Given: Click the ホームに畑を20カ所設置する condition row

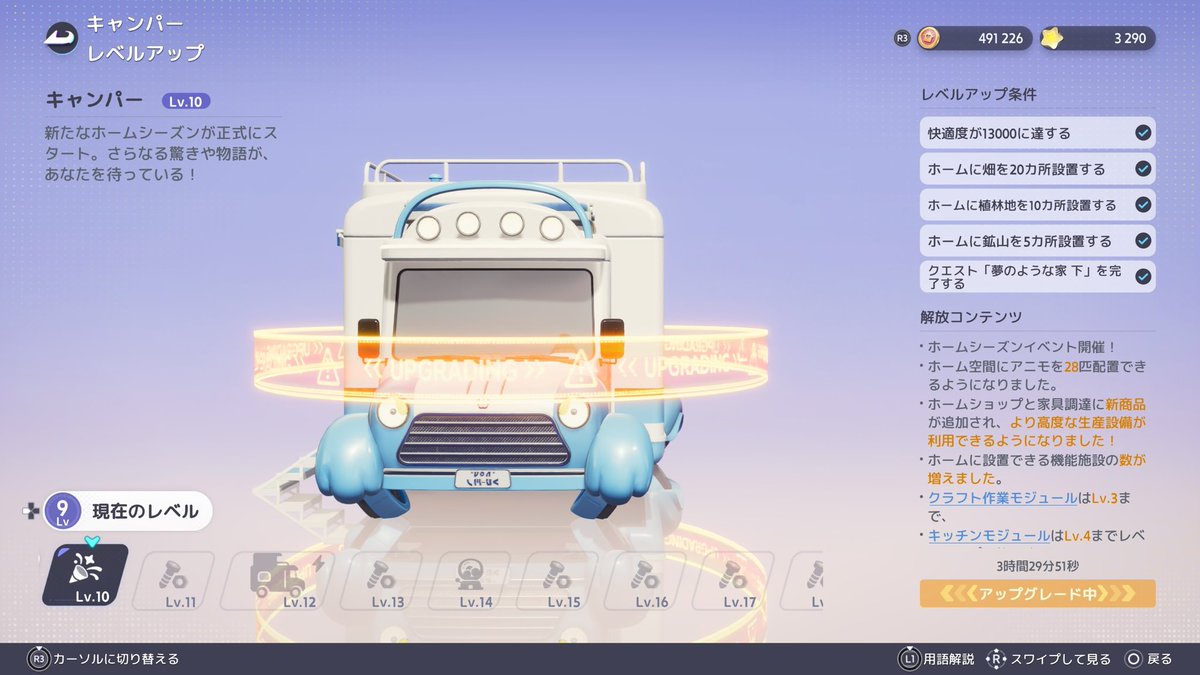Looking at the screenshot, I should coord(1037,169).
